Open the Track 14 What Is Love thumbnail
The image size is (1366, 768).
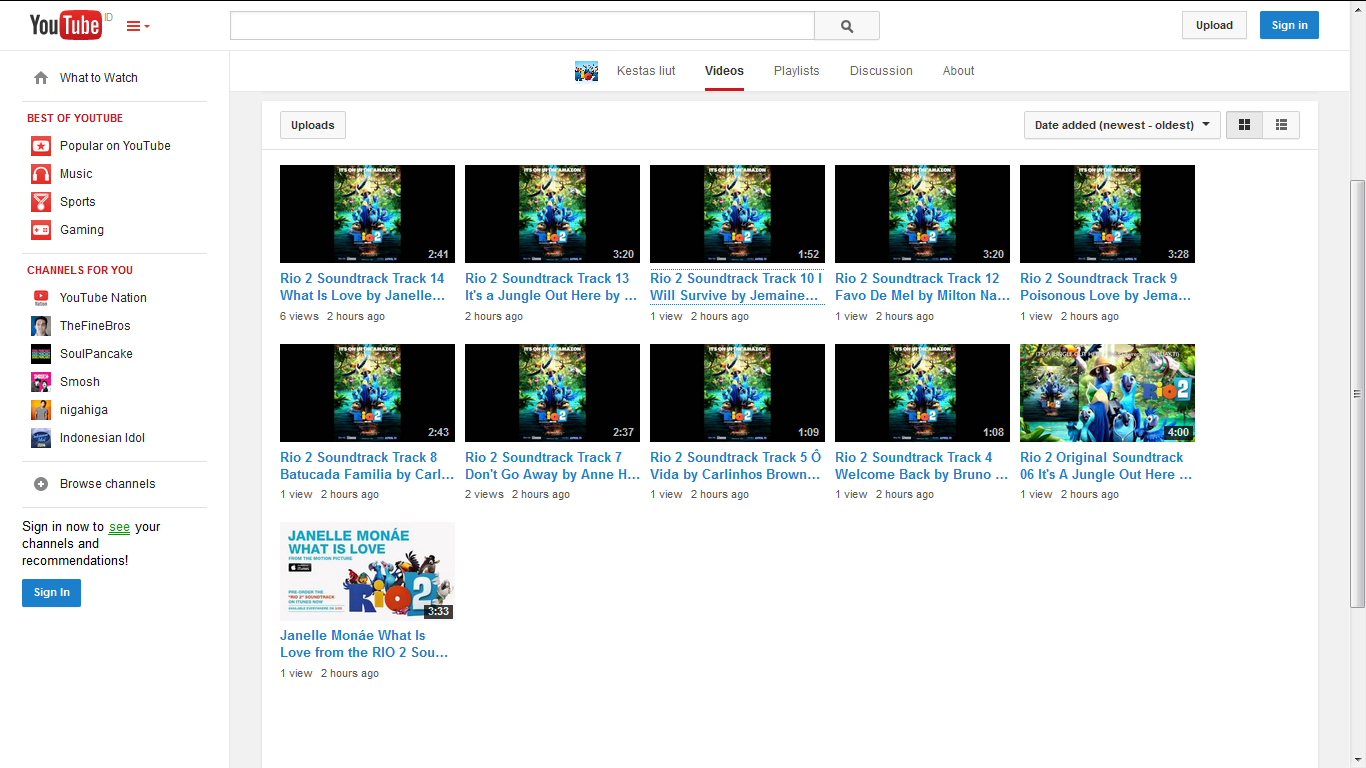[x=367, y=214]
